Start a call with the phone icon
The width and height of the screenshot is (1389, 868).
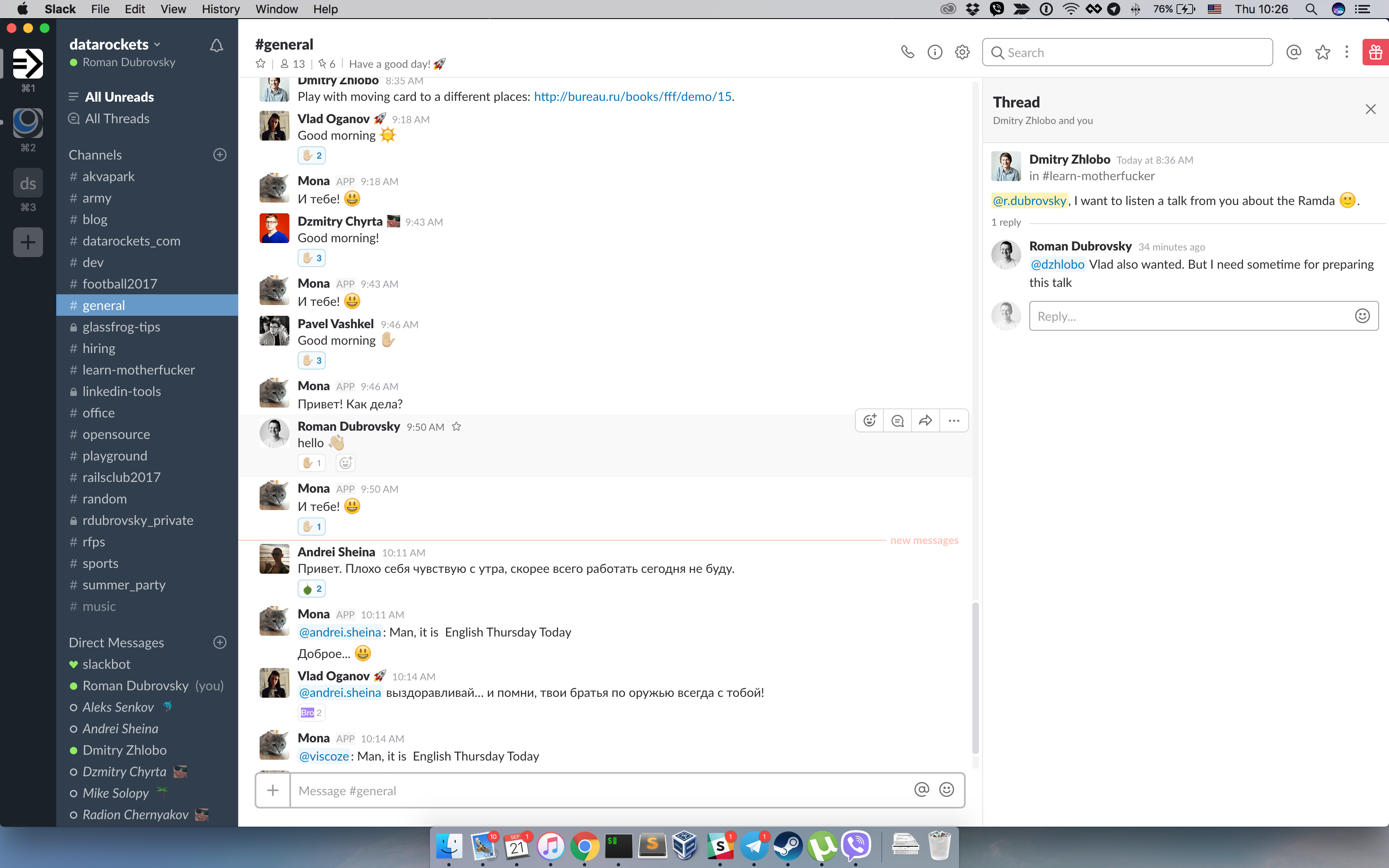[907, 52]
